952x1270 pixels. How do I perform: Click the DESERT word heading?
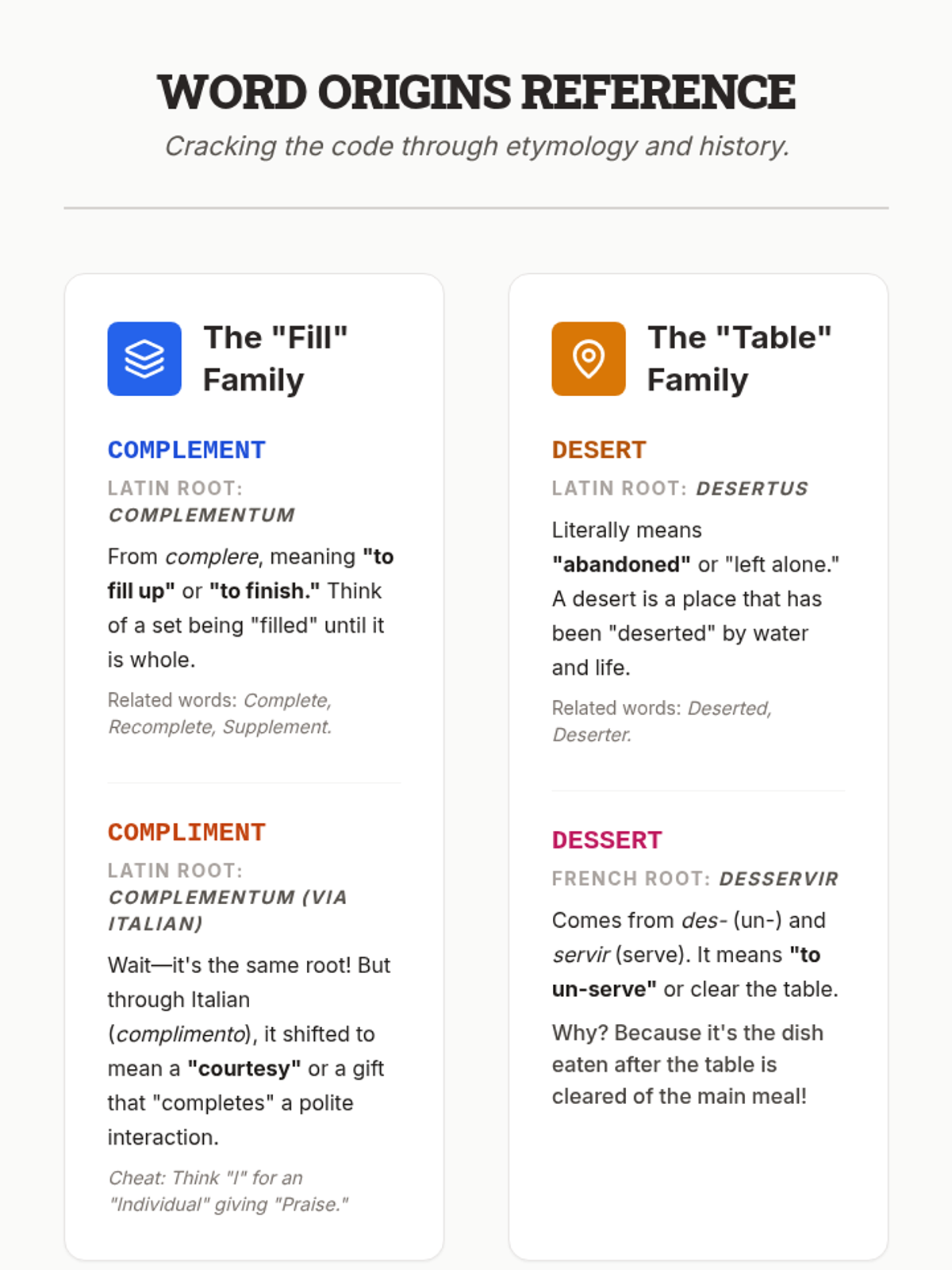599,450
